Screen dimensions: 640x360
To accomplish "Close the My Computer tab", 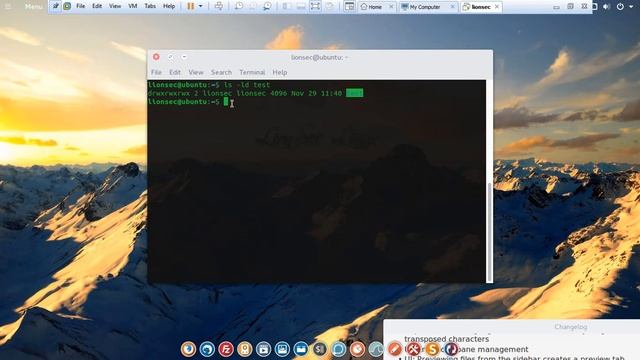I will [x=452, y=7].
